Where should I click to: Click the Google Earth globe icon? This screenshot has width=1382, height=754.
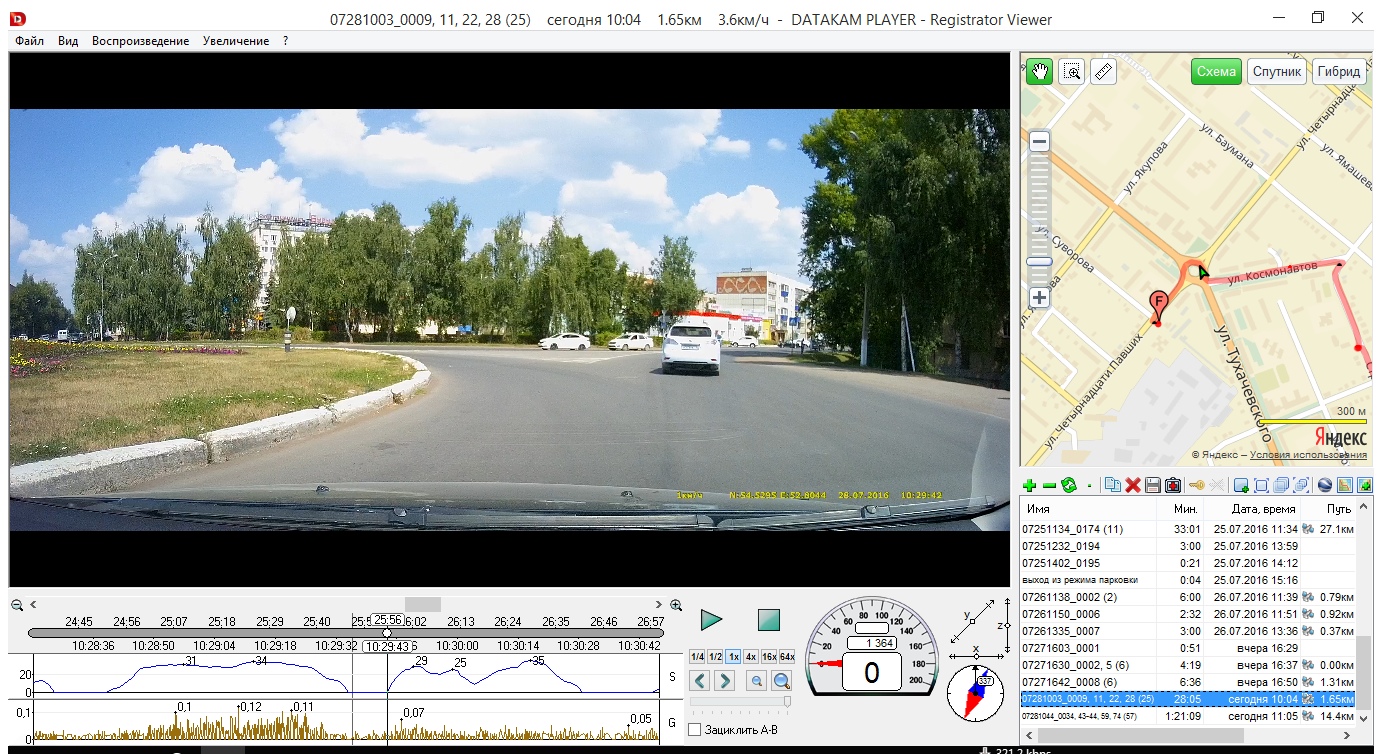click(1325, 486)
